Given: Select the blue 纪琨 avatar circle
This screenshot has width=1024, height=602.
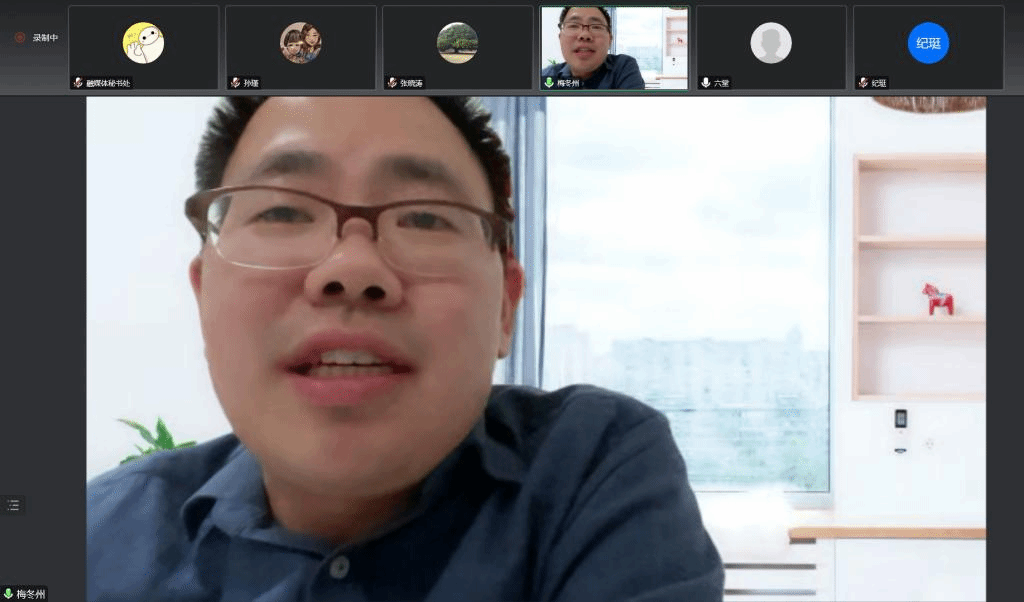Looking at the screenshot, I should pos(928,43).
